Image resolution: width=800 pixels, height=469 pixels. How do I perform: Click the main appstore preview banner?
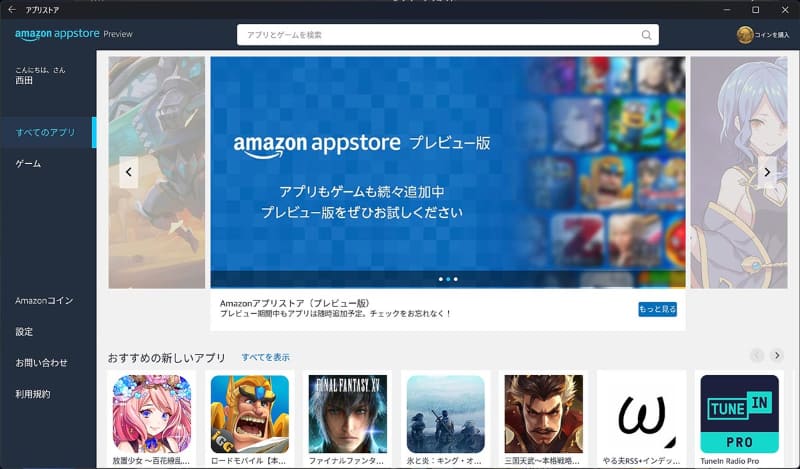tap(448, 172)
